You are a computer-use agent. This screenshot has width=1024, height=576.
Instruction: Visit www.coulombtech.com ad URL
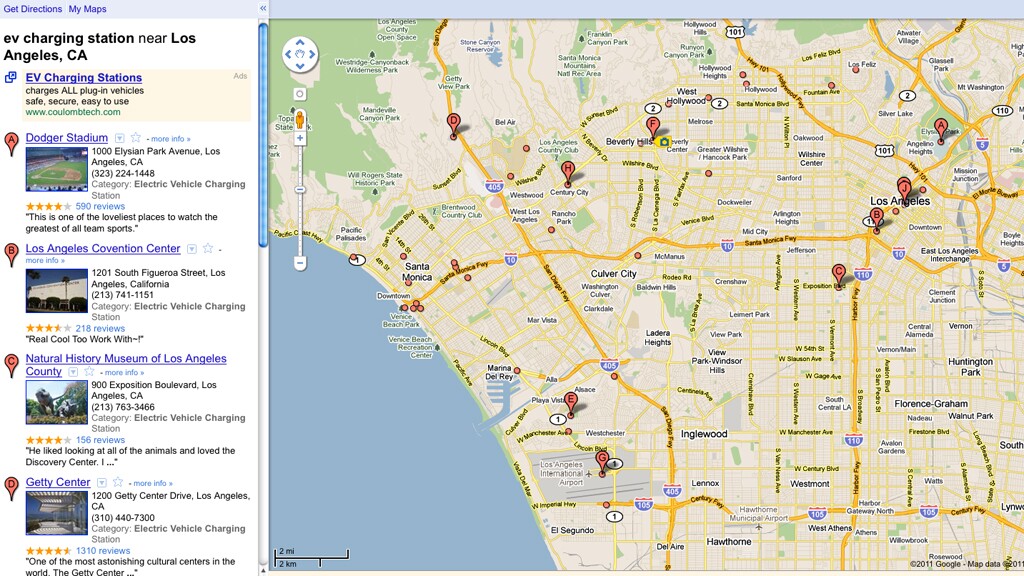73,112
